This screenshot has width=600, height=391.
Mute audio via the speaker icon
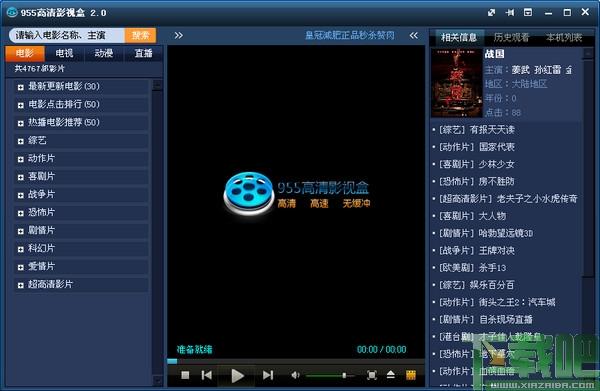click(295, 375)
